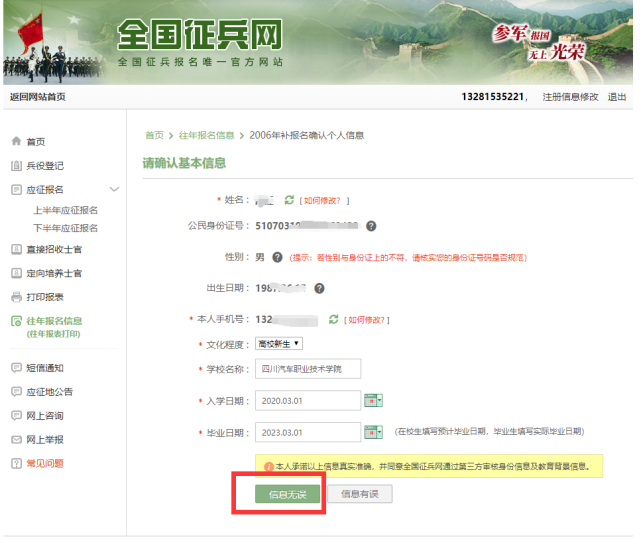
Task: Click 如何修改 link beside the name
Action: [325, 201]
